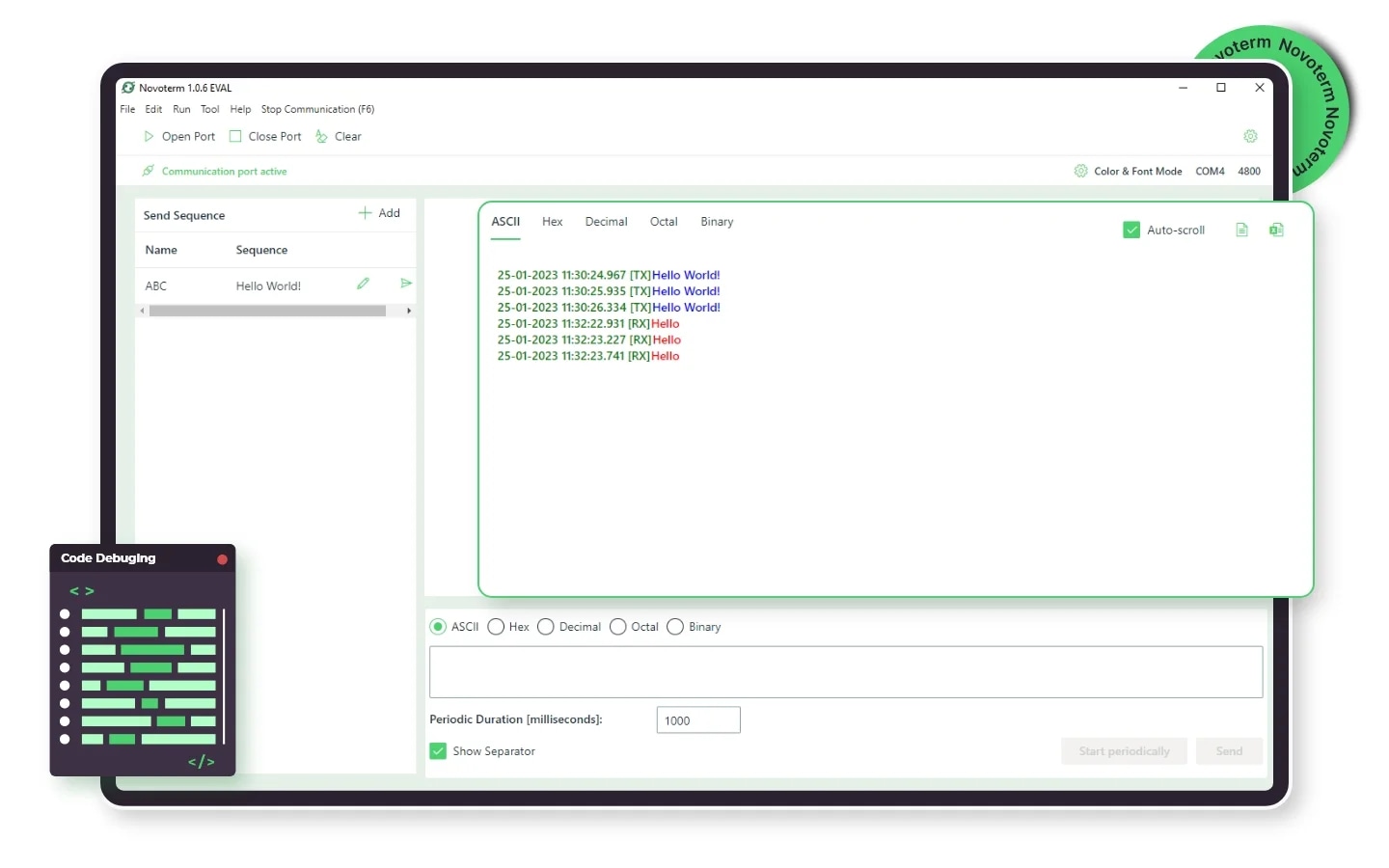The height and width of the screenshot is (868, 1389).
Task: Switch to the Decimal output tab
Action: [606, 222]
